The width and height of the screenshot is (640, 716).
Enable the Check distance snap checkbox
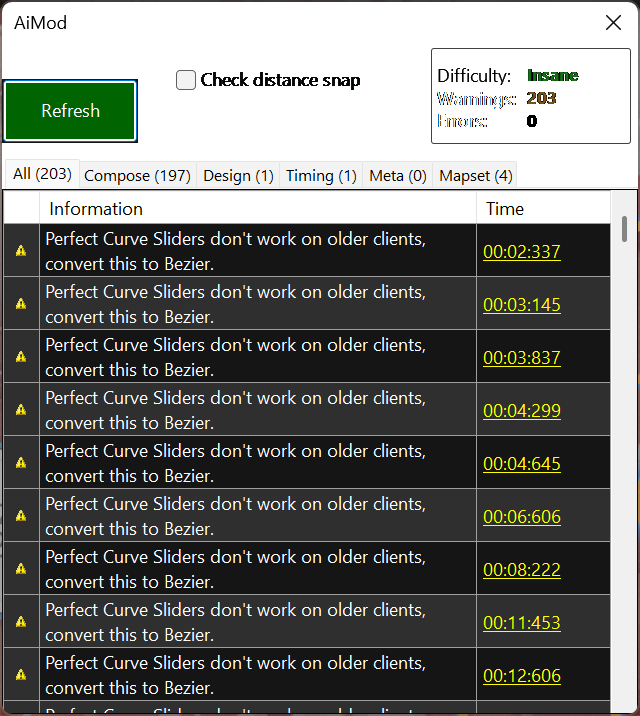point(186,80)
